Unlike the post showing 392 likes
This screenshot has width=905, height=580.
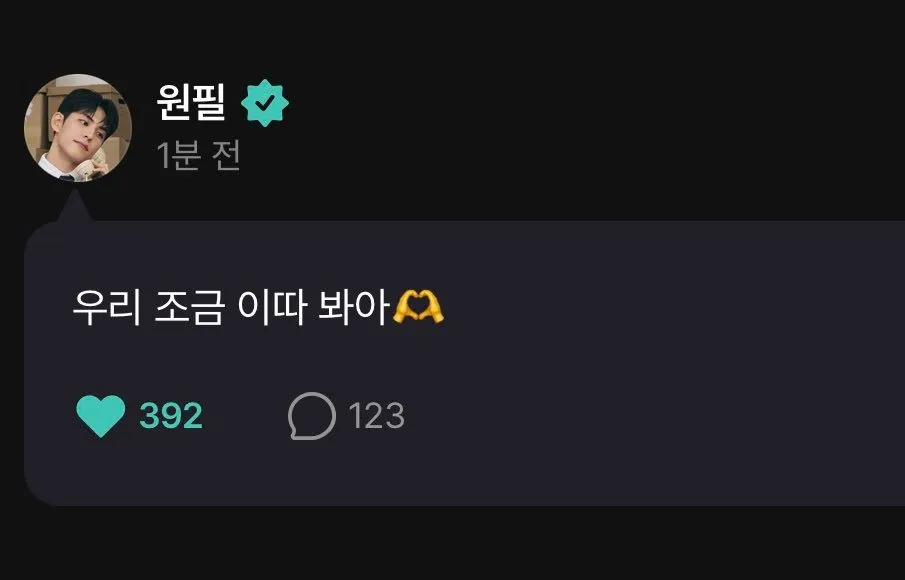coord(101,416)
